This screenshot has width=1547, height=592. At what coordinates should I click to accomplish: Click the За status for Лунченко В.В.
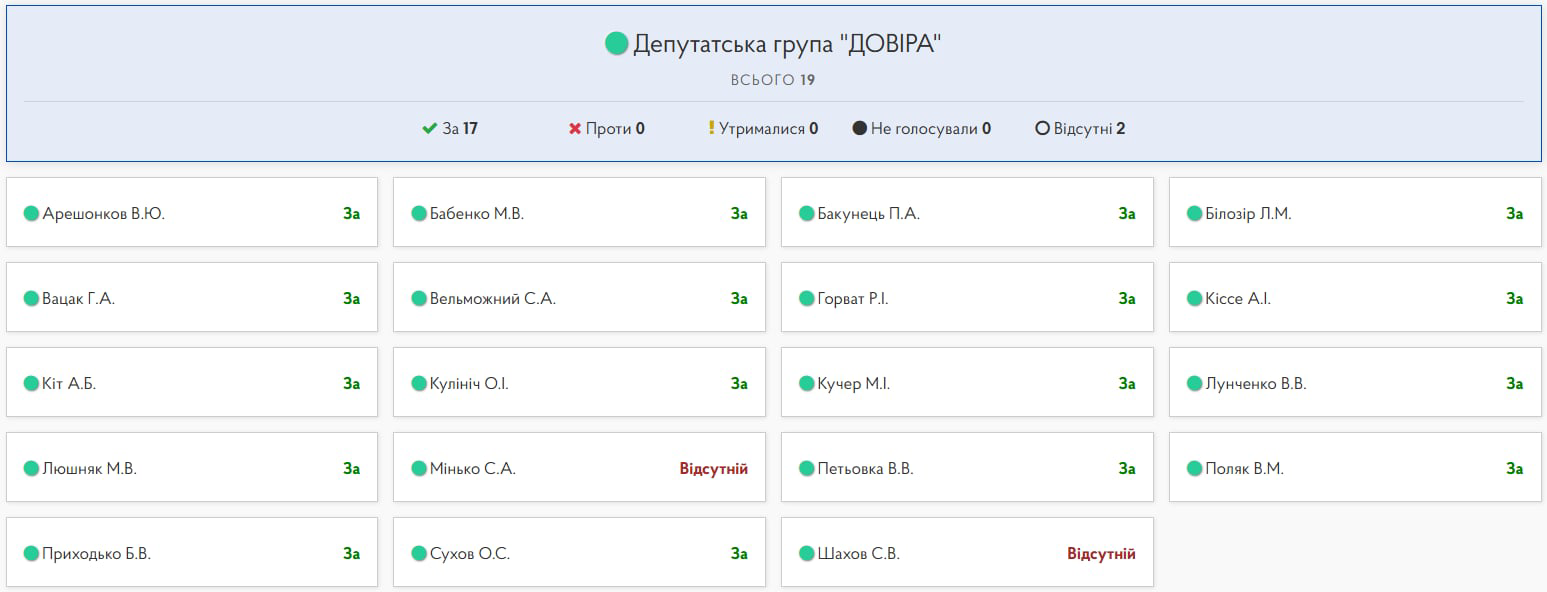click(1514, 383)
